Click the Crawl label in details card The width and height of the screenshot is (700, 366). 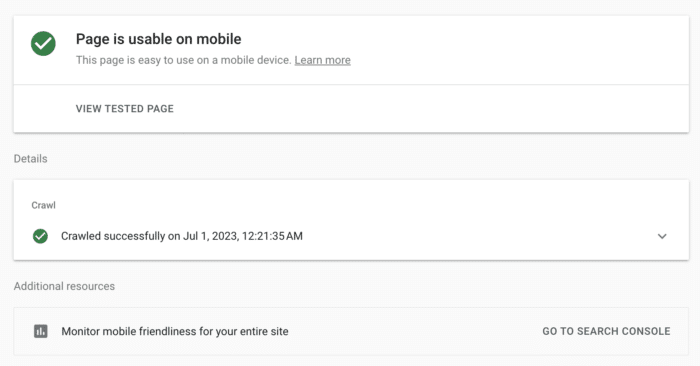coord(43,205)
